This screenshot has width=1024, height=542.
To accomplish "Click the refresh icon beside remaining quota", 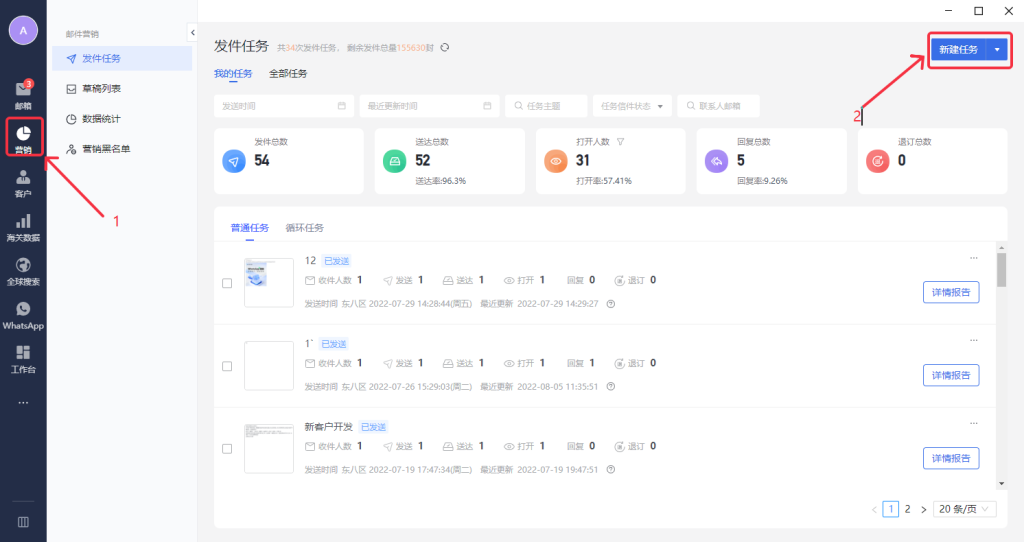I will point(445,47).
